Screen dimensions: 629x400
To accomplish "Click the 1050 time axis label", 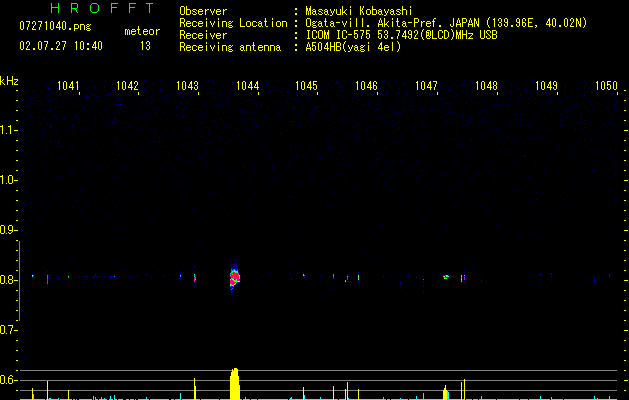I will (606, 86).
